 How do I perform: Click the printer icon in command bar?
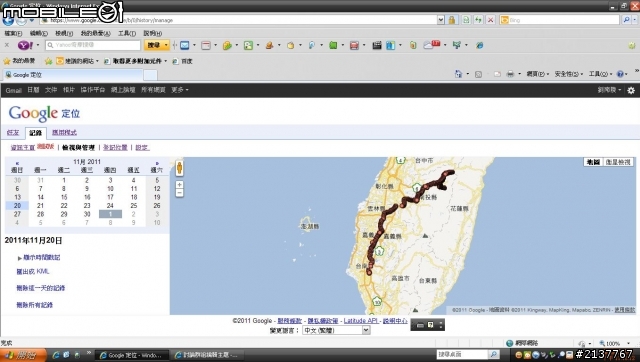510,74
